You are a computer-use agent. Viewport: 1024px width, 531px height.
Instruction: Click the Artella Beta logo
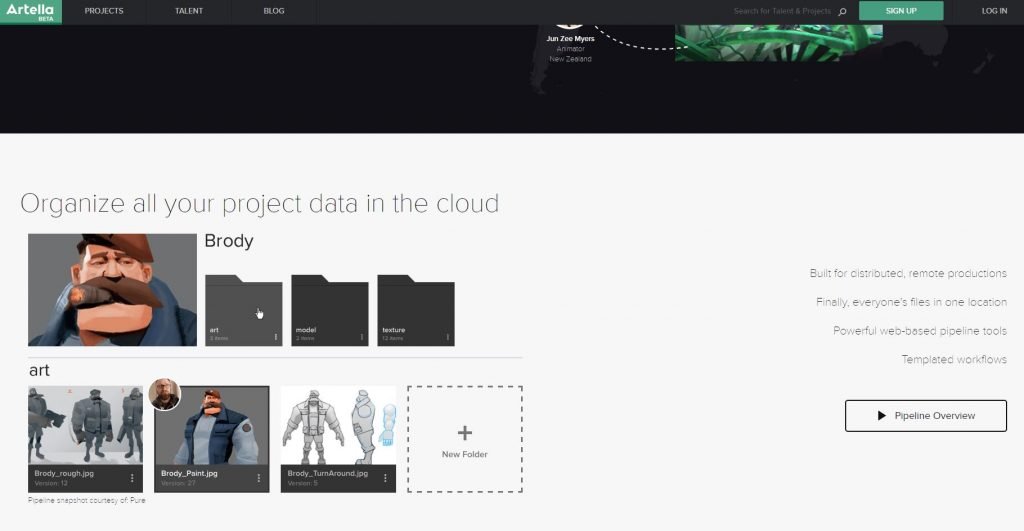(x=30, y=11)
